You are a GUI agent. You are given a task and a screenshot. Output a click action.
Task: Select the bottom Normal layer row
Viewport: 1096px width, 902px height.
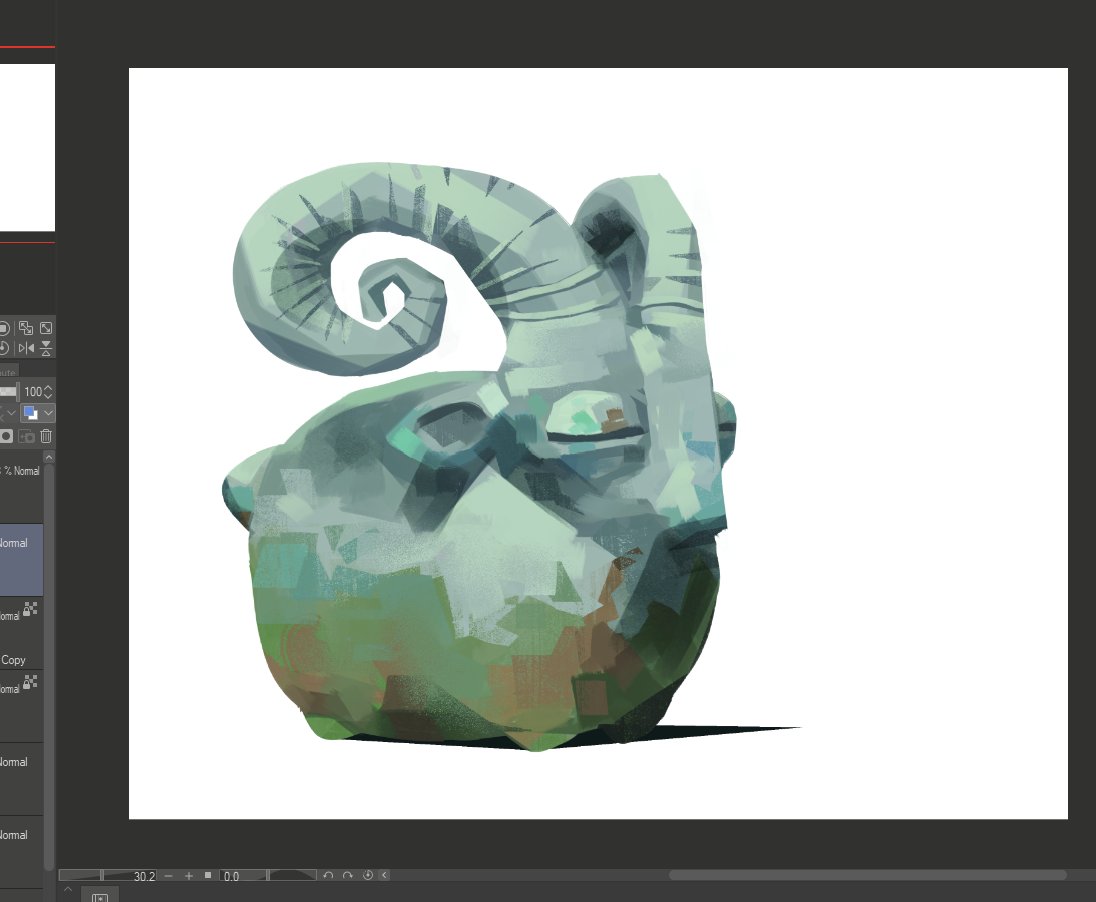[21, 851]
